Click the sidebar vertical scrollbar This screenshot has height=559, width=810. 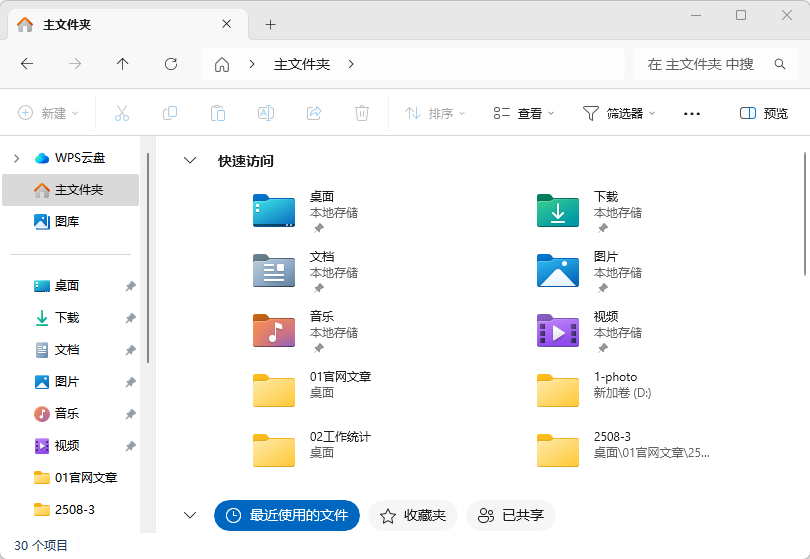pyautogui.click(x=148, y=258)
